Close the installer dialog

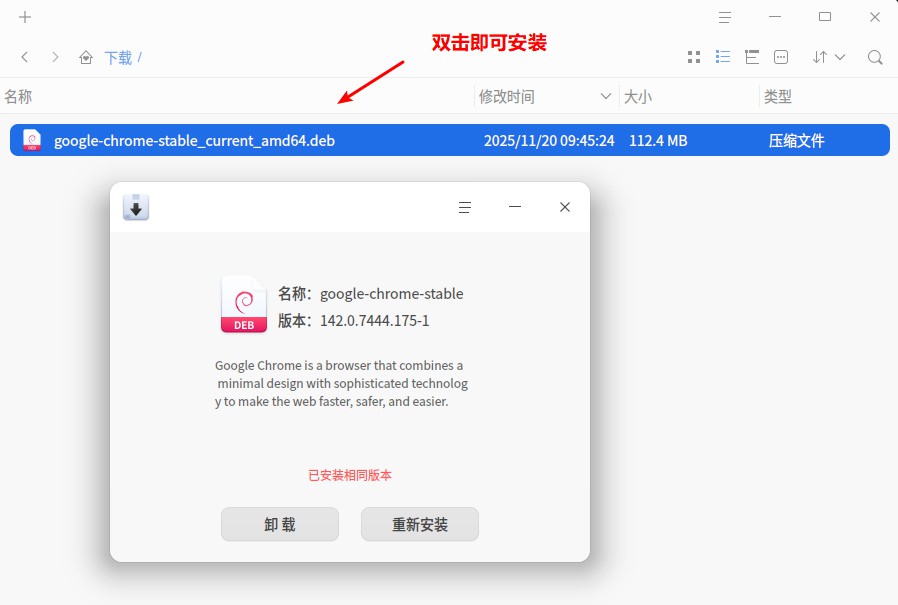point(565,207)
